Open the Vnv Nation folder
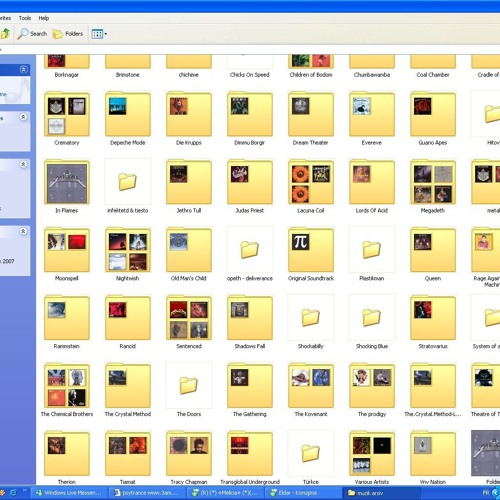Screen dimensions: 500x500 coord(433,454)
